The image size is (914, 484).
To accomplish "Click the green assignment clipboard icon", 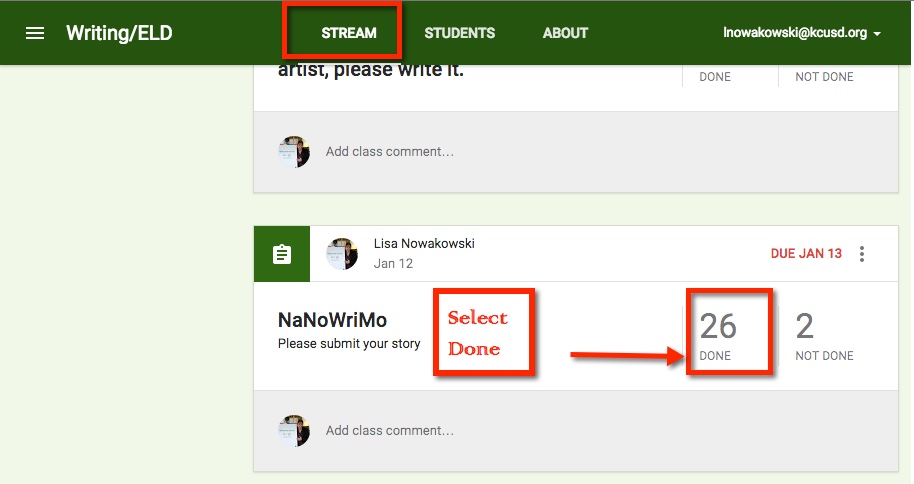I will pyautogui.click(x=282, y=254).
